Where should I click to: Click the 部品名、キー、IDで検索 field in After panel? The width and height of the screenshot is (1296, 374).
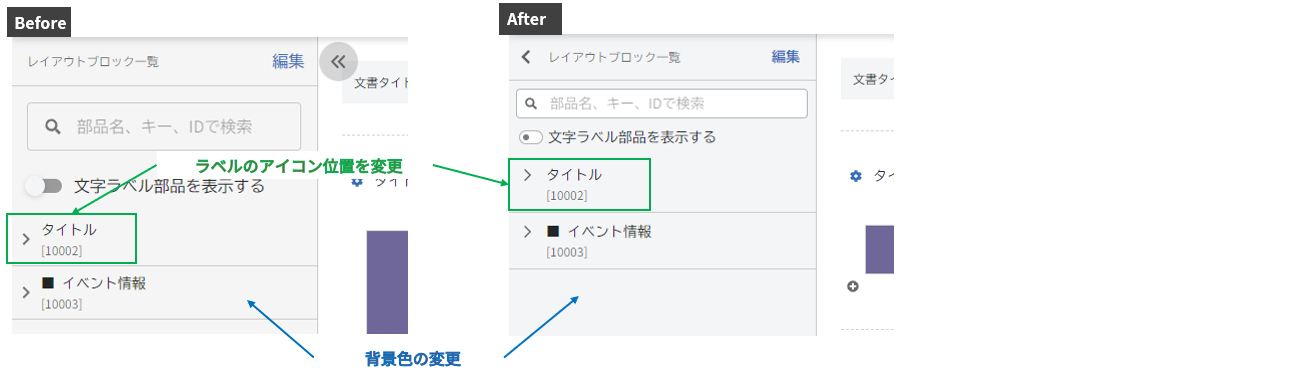[662, 103]
